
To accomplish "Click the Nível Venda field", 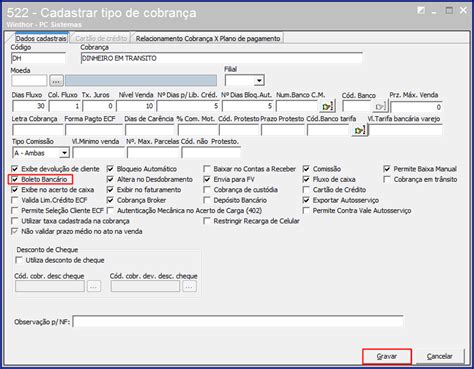I will point(135,106).
